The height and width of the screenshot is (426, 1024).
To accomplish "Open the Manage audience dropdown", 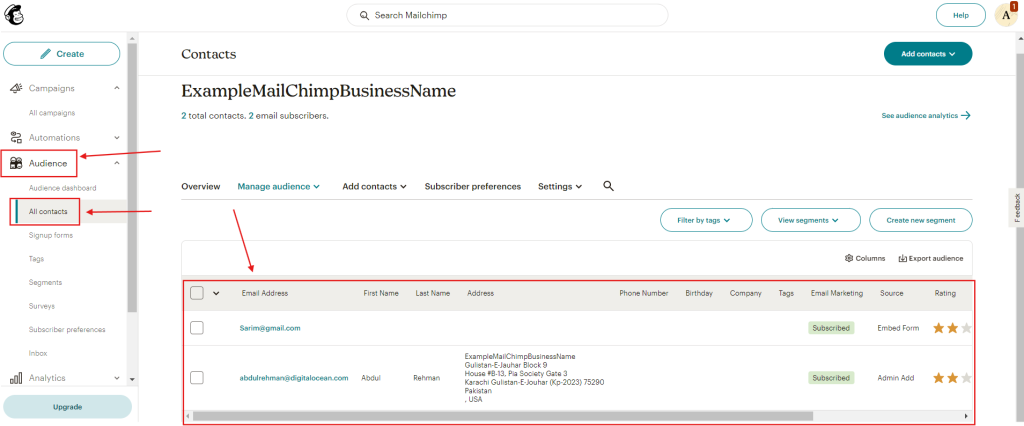I will click(x=278, y=186).
